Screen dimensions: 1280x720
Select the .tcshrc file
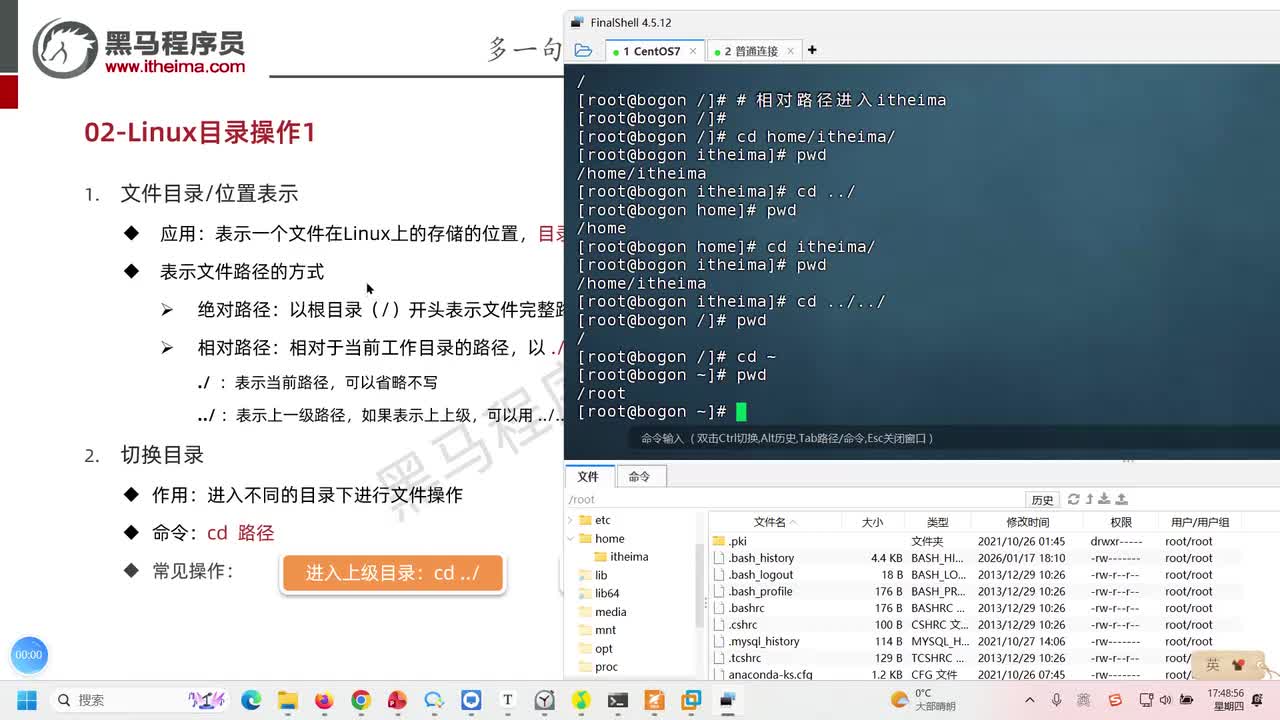pos(975,658)
